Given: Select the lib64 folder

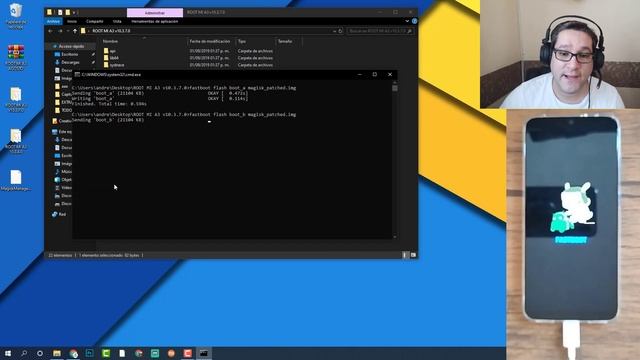Looking at the screenshot, I should (x=111, y=58).
